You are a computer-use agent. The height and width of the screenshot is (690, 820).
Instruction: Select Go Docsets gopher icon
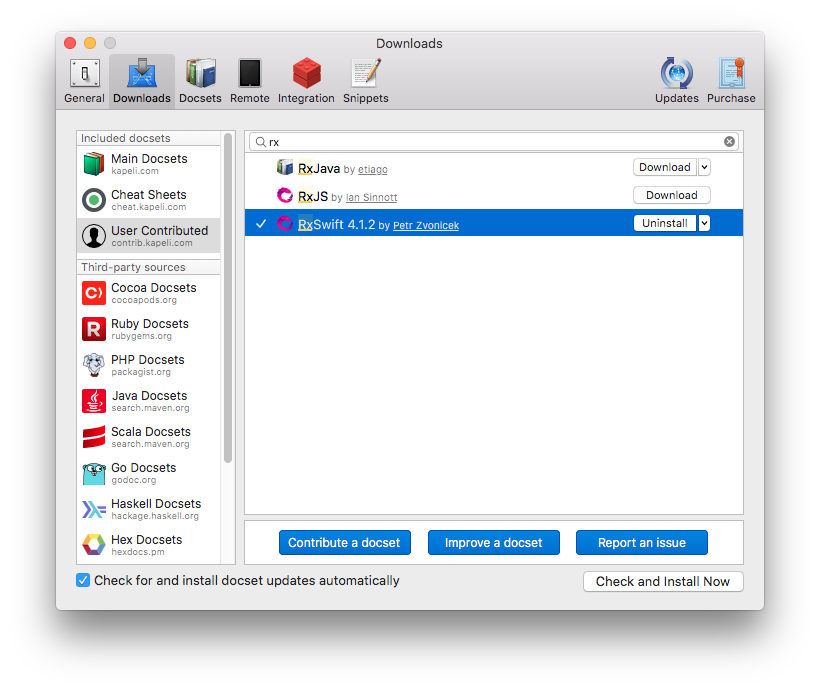(x=94, y=473)
